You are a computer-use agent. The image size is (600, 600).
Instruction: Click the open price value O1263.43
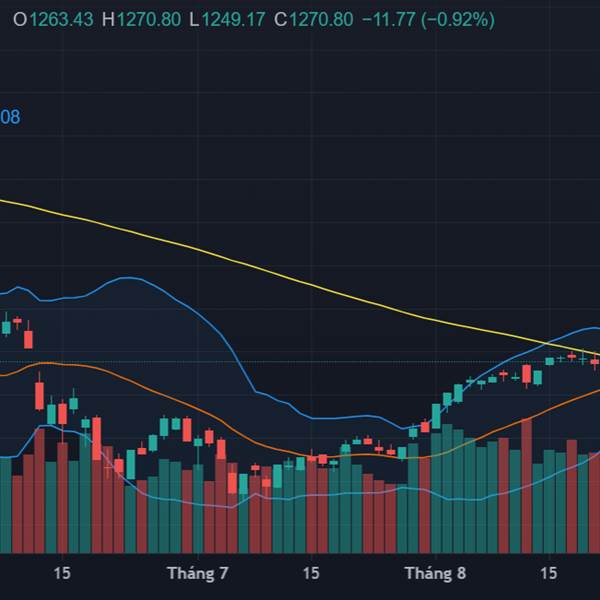tap(53, 20)
